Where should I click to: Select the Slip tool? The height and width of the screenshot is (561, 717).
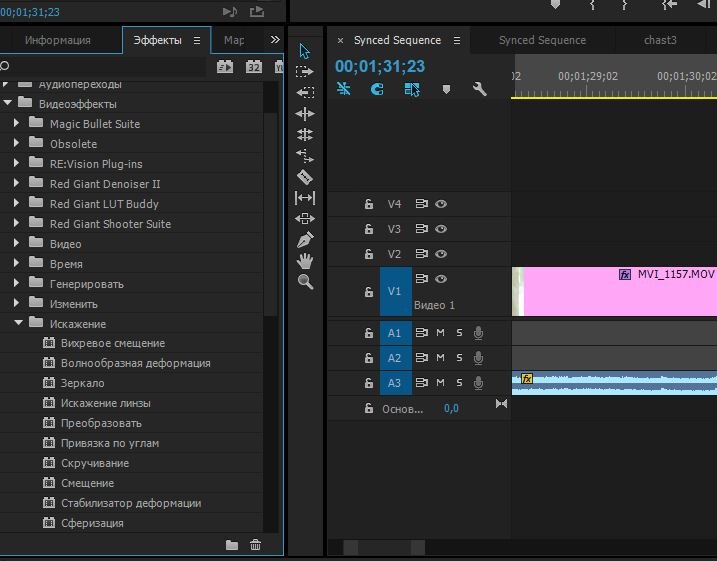pyautogui.click(x=305, y=198)
